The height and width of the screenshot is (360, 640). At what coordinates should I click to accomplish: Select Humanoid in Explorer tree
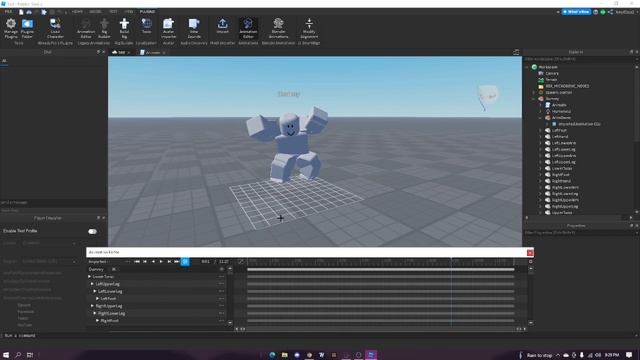click(561, 111)
